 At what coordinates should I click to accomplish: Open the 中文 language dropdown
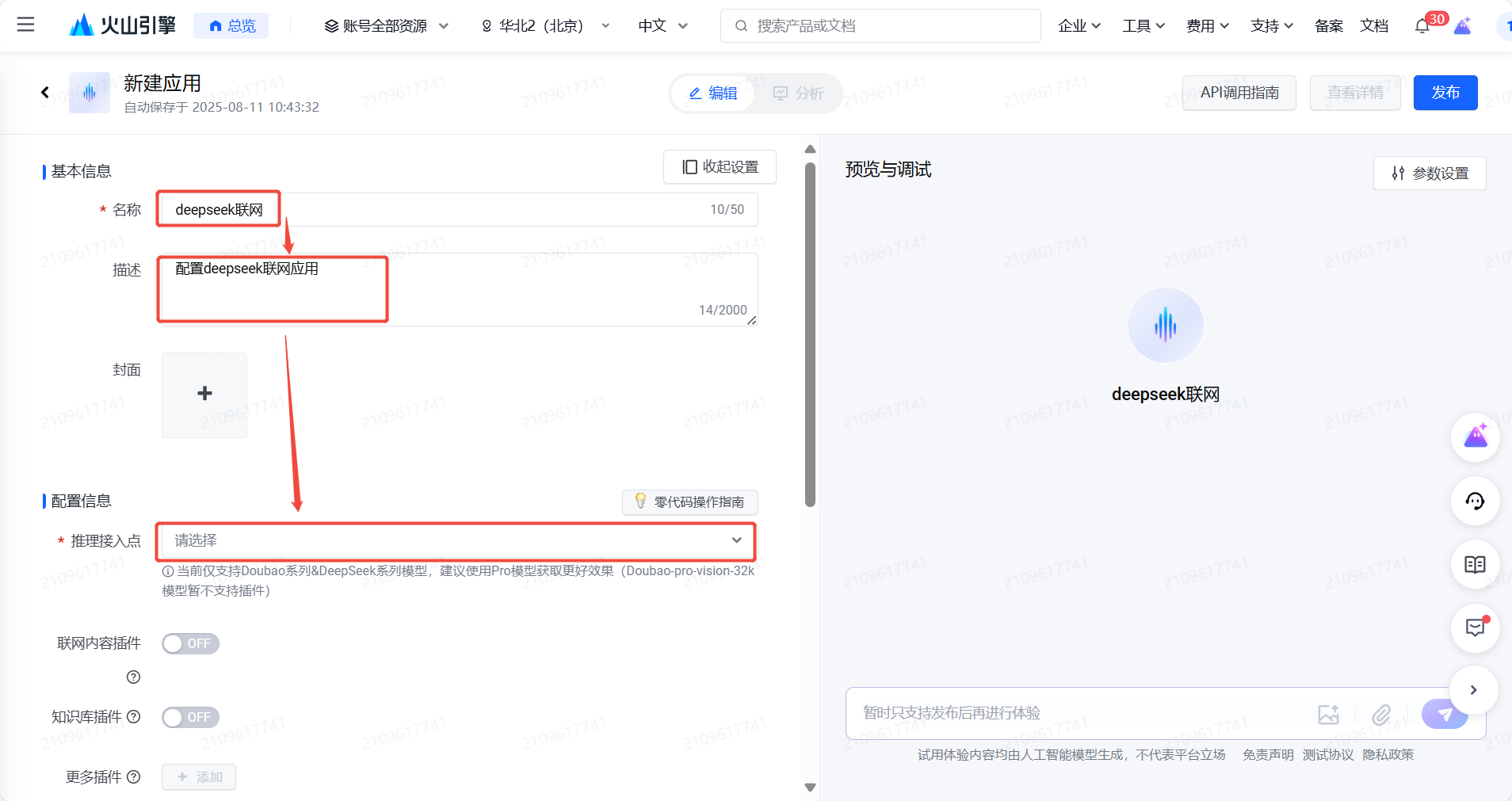pyautogui.click(x=662, y=26)
